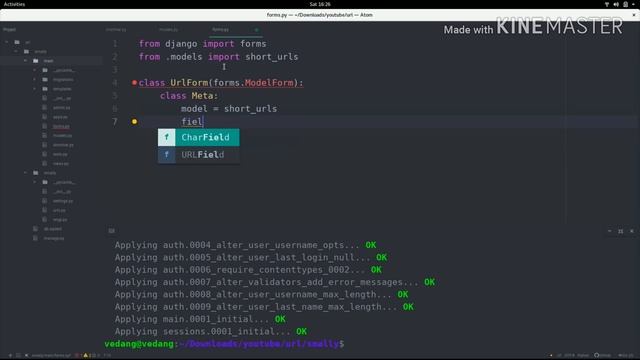Click the file icon beside manage.py
The width and height of the screenshot is (640, 360).
(x=35, y=238)
